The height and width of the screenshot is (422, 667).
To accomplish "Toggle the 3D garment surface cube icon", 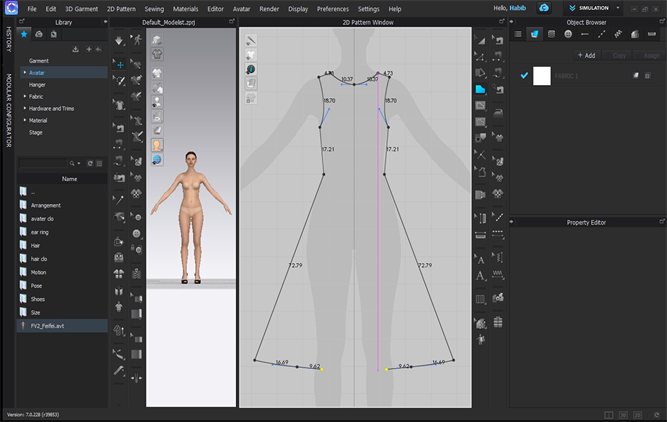I will tap(157, 40).
